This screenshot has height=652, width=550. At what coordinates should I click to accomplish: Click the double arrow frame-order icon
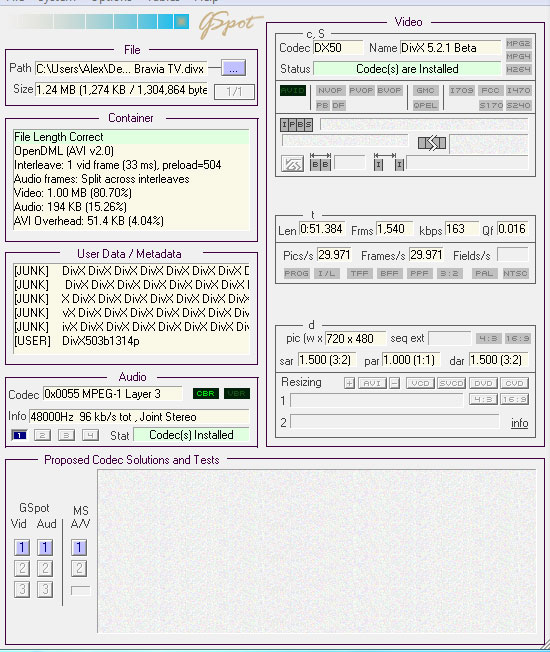(432, 143)
